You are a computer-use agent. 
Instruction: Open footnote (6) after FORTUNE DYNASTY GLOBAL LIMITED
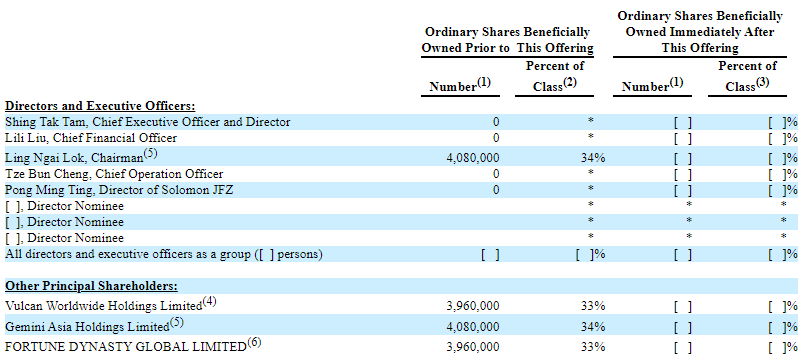(254, 342)
